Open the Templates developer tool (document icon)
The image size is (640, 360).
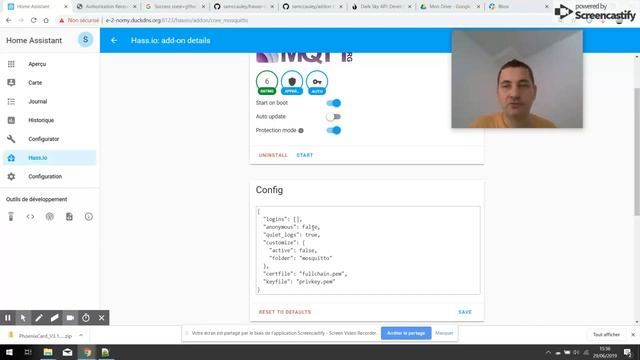point(69,217)
